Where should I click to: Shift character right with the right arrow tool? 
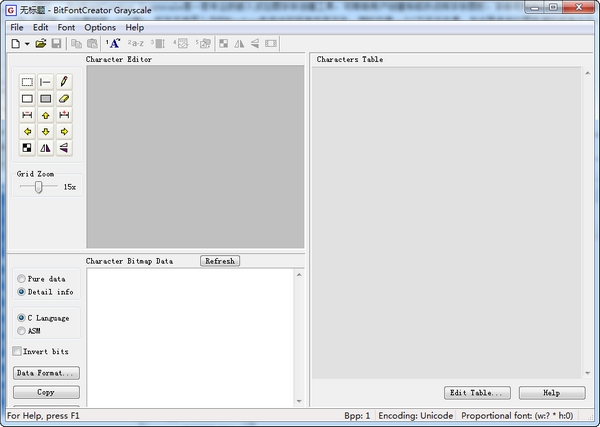tap(64, 131)
